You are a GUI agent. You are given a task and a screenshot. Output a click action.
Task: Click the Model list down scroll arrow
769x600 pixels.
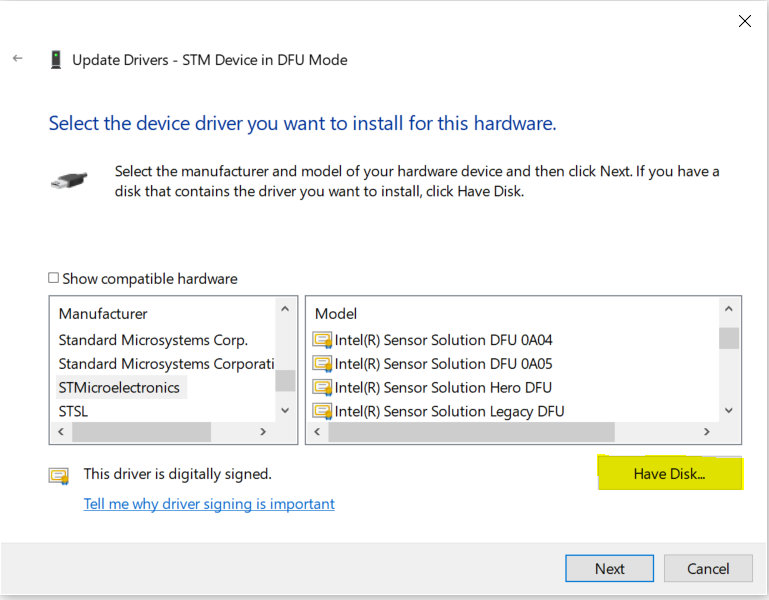tap(729, 411)
